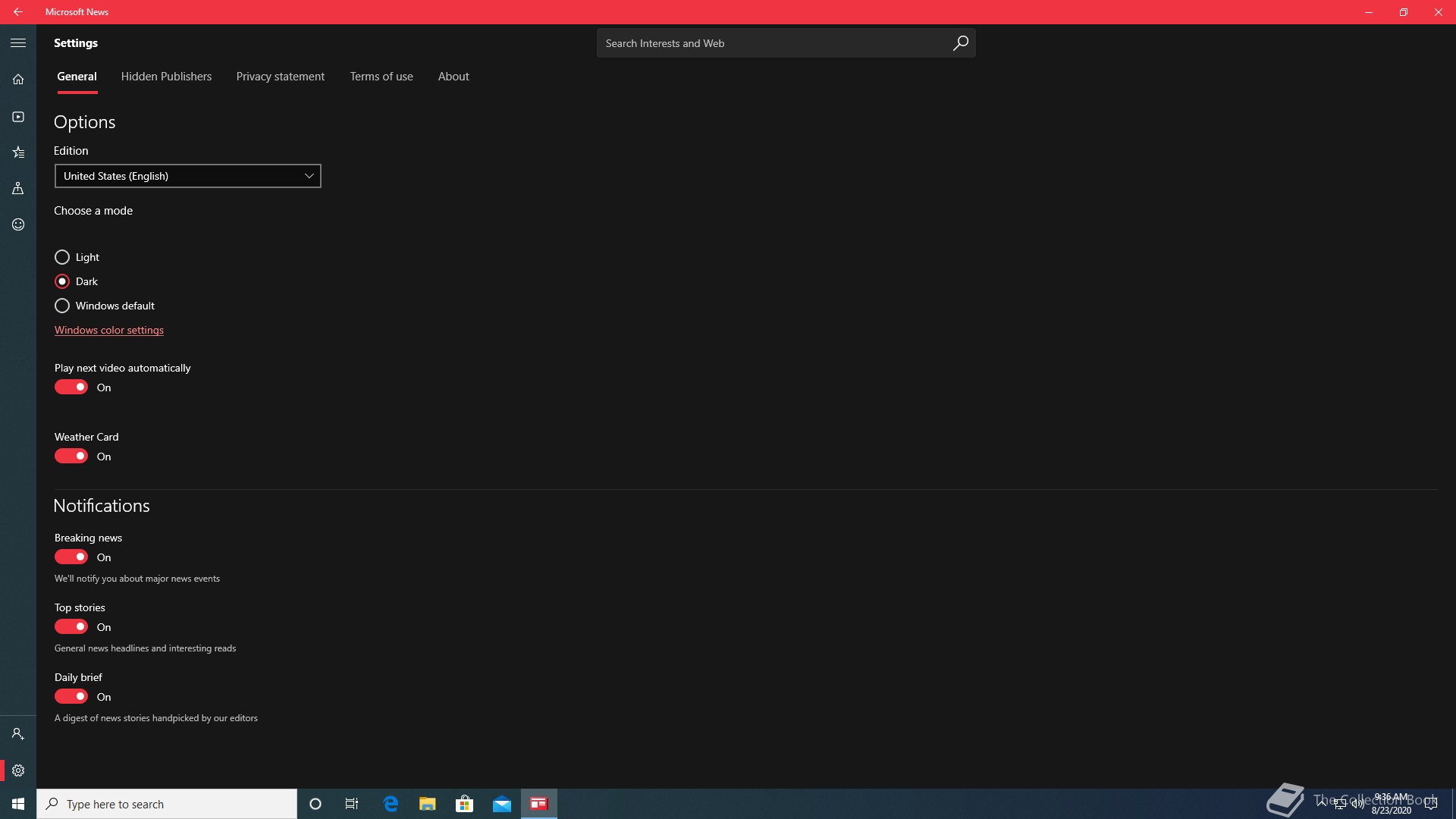The width and height of the screenshot is (1456, 819).
Task: Click the taskbar Type here to search box
Action: (x=167, y=804)
